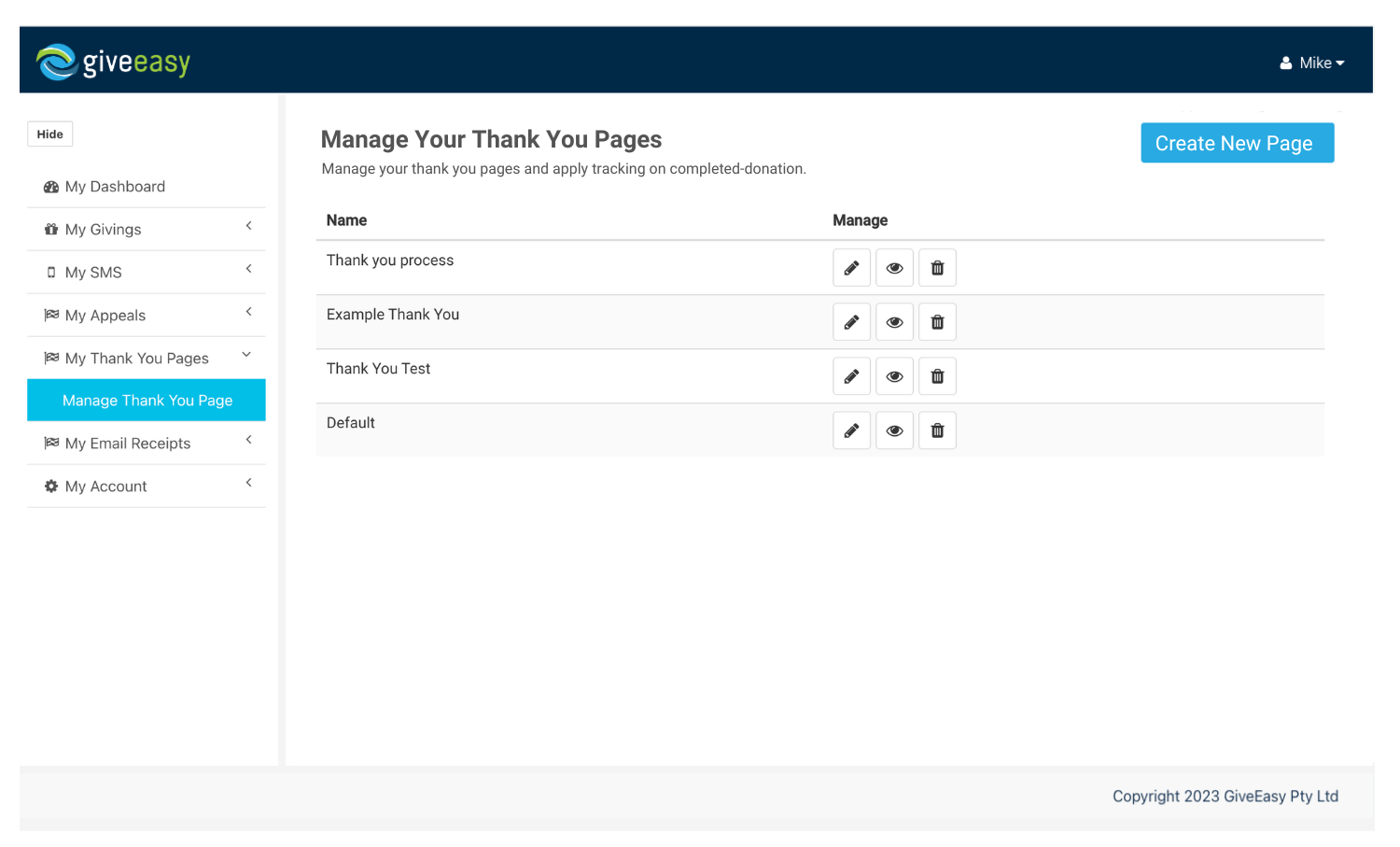Click the flag icon beside My Thank You Pages
The width and height of the screenshot is (1400, 847).
tap(51, 359)
